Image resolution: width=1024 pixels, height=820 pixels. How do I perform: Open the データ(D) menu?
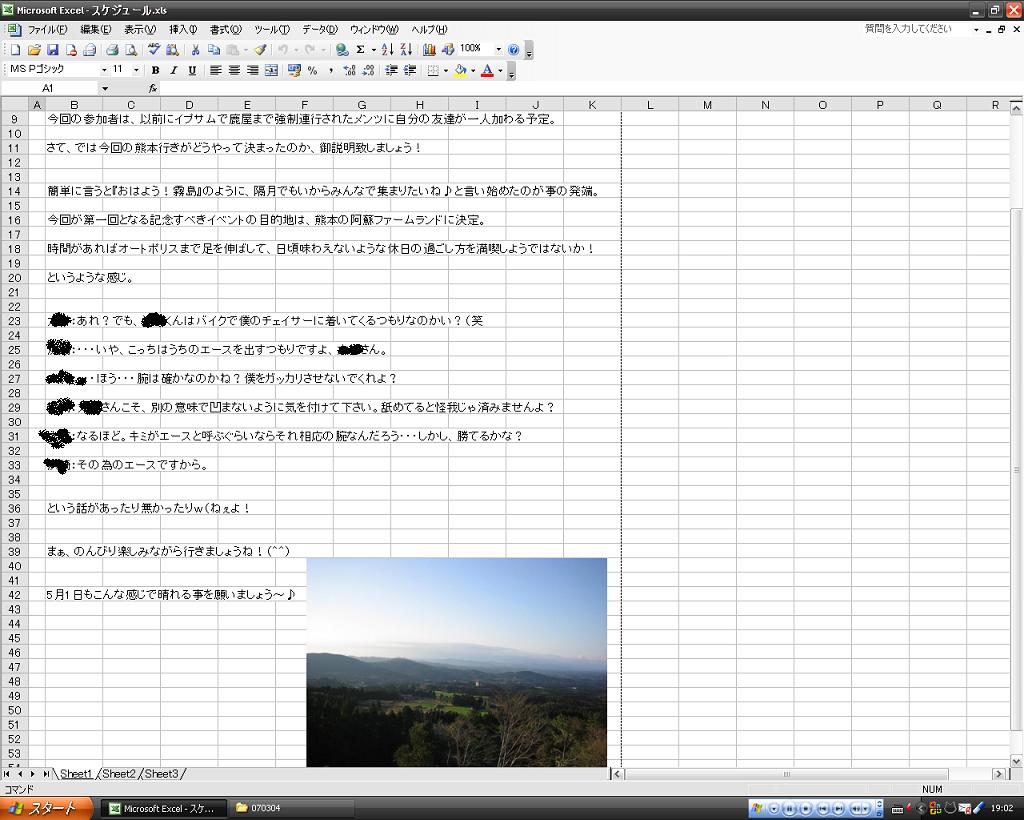(319, 29)
